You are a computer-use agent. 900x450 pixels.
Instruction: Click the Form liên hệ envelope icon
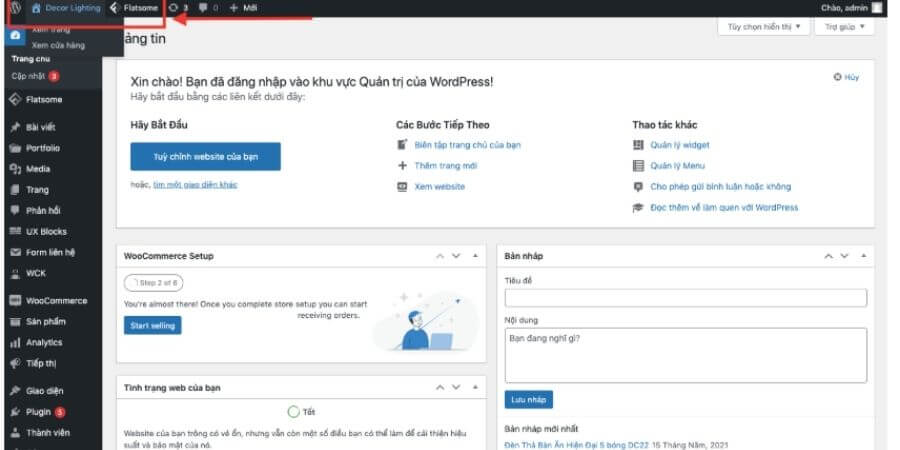point(15,252)
